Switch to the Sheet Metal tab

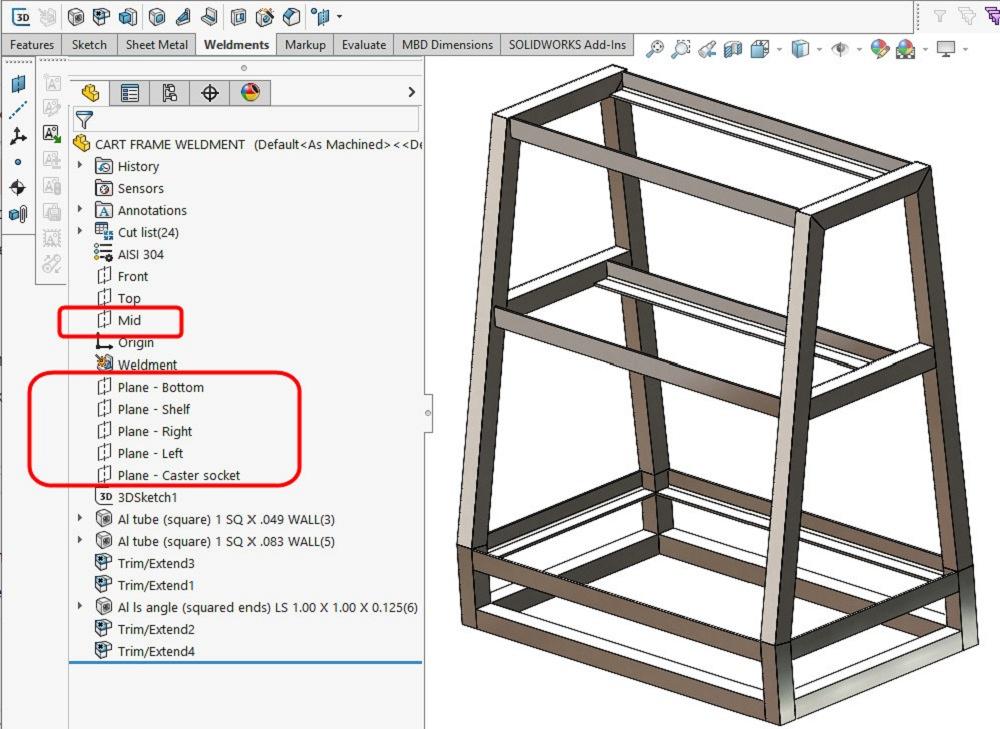(x=156, y=45)
